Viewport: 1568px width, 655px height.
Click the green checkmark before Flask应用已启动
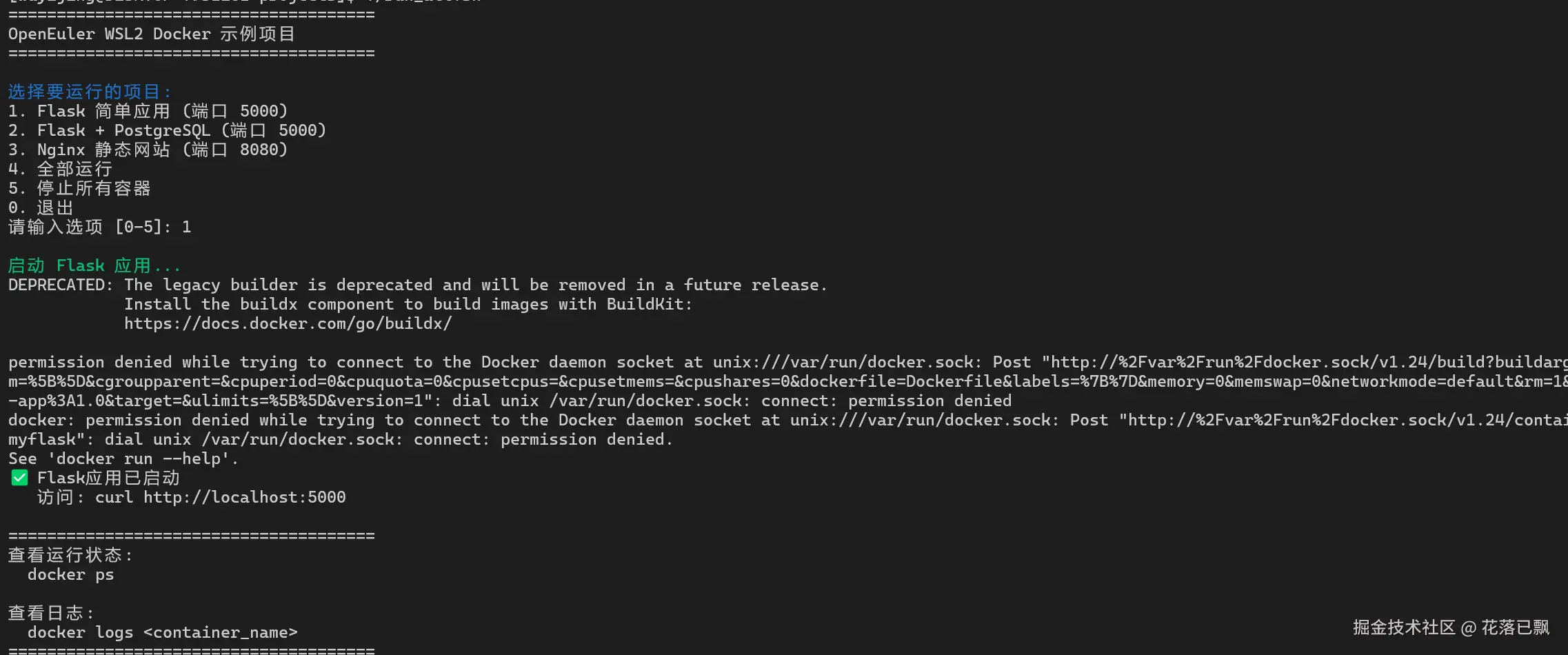19,478
